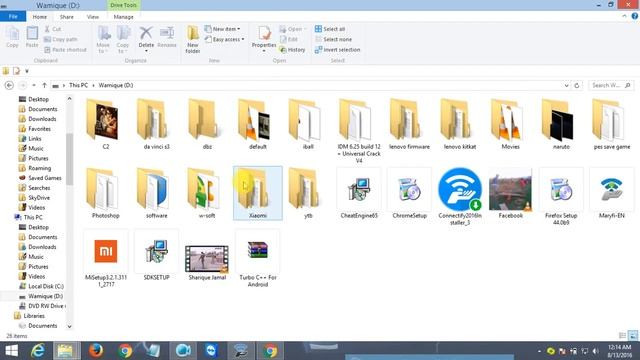
Task: Open the lenovo kitkat folder
Action: (460, 124)
